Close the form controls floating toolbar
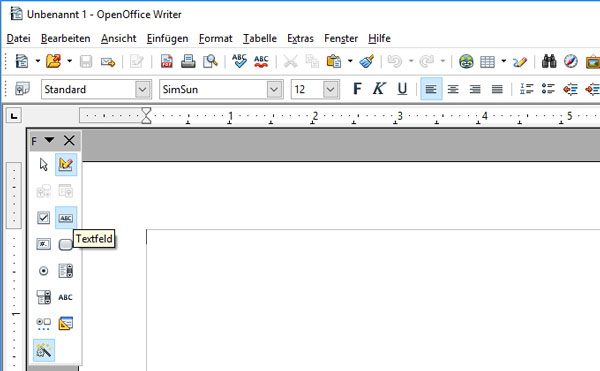The image size is (600, 371). point(69,140)
